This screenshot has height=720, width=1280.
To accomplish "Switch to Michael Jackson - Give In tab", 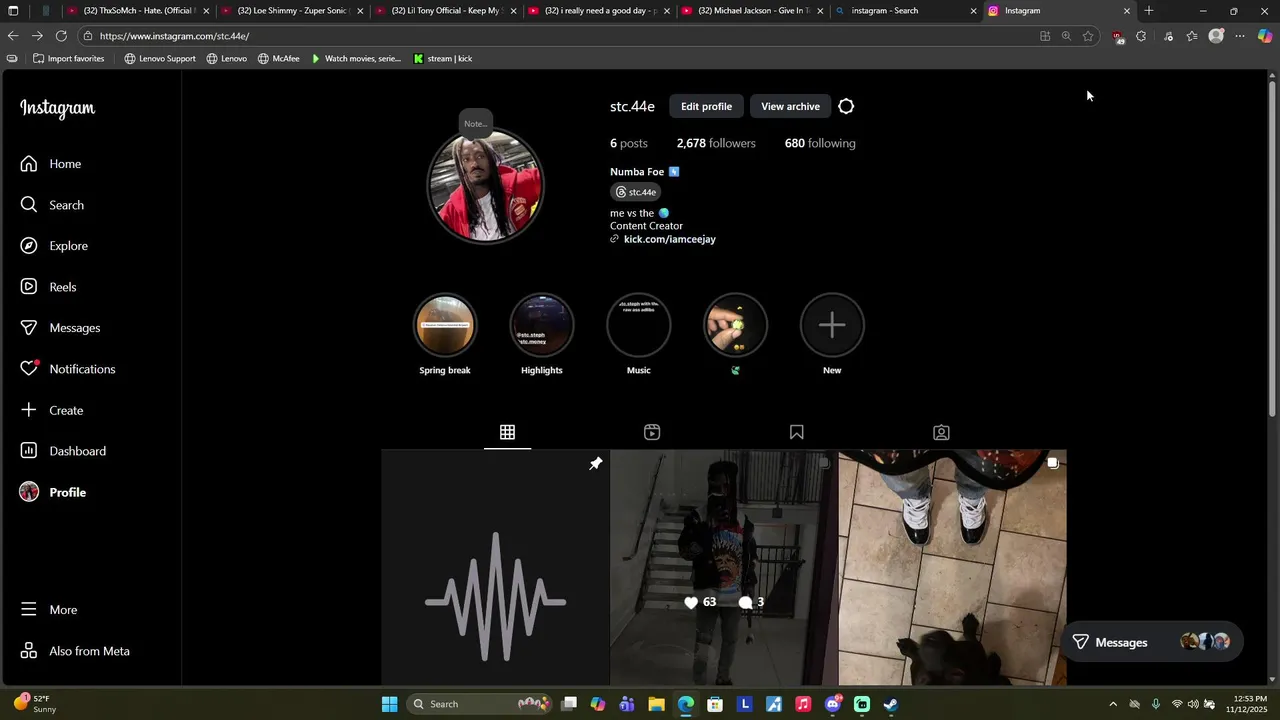I will click(x=752, y=11).
